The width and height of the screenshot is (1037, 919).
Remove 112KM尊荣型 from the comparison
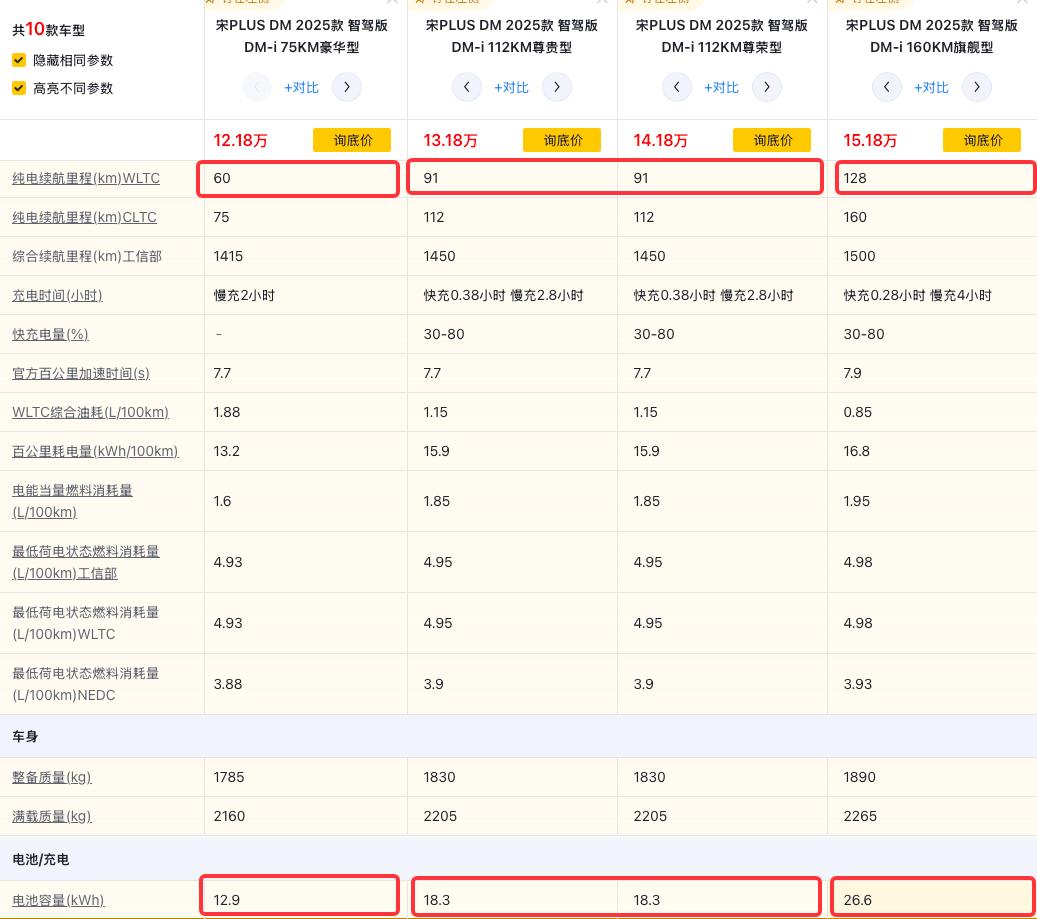tap(813, 3)
